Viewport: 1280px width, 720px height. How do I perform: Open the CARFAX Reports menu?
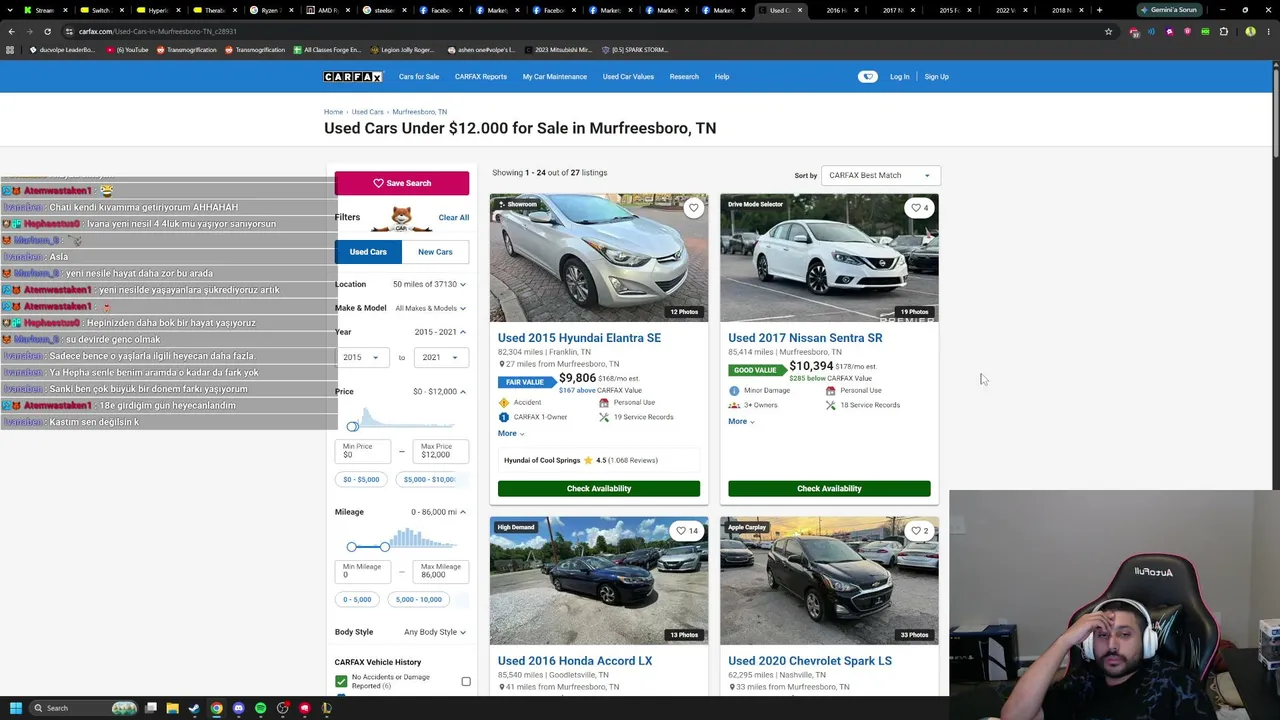(x=481, y=77)
